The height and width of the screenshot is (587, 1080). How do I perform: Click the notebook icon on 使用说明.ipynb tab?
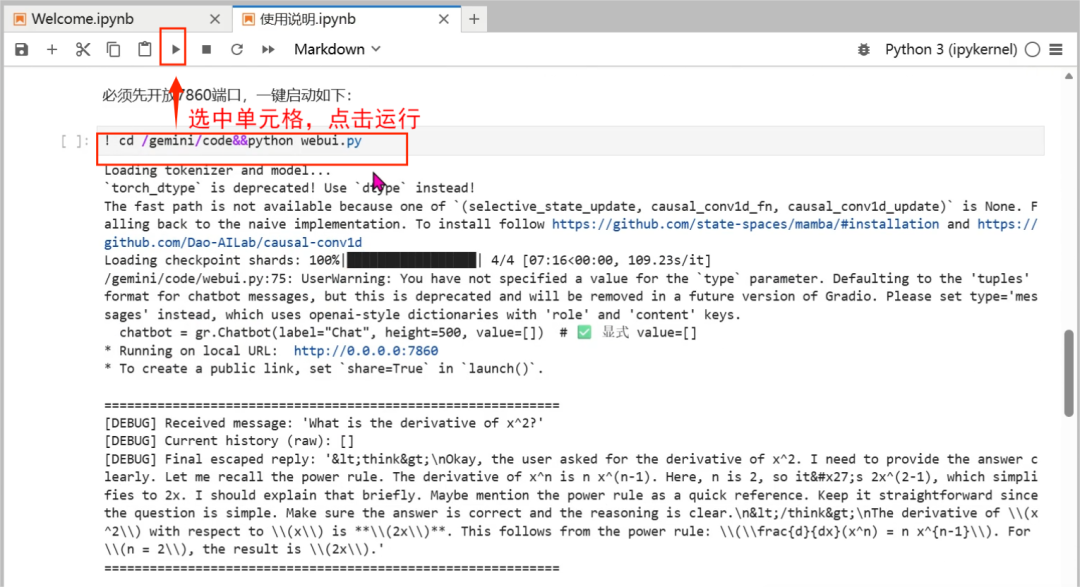point(249,19)
